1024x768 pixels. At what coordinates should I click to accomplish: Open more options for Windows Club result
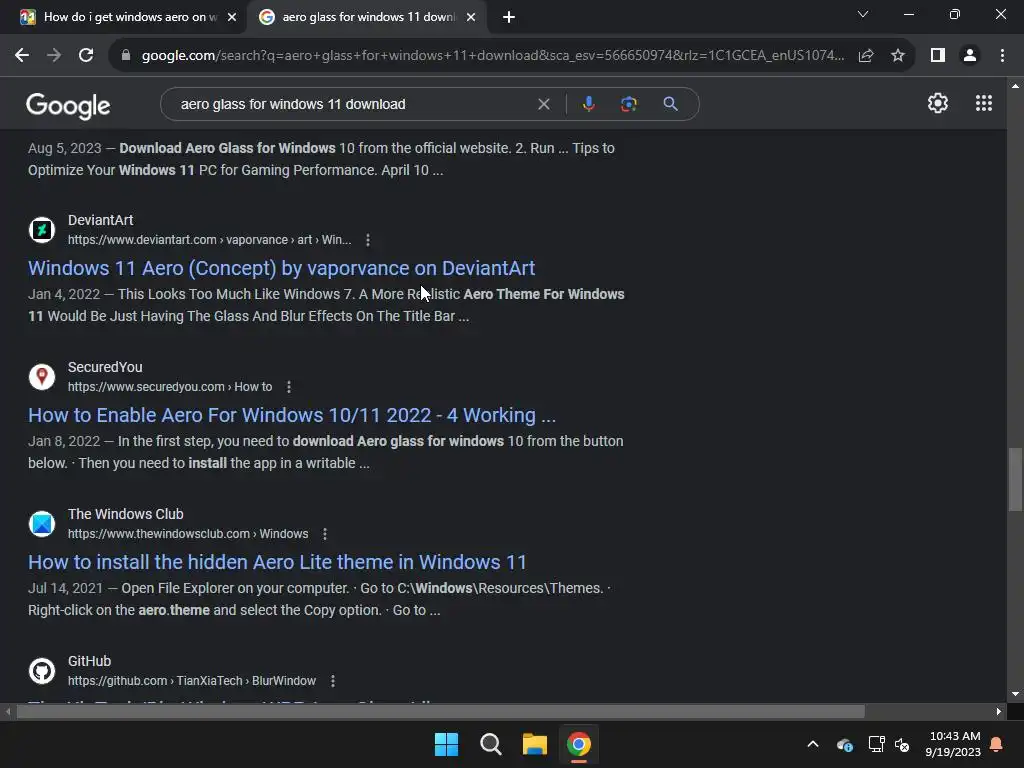[x=325, y=534]
